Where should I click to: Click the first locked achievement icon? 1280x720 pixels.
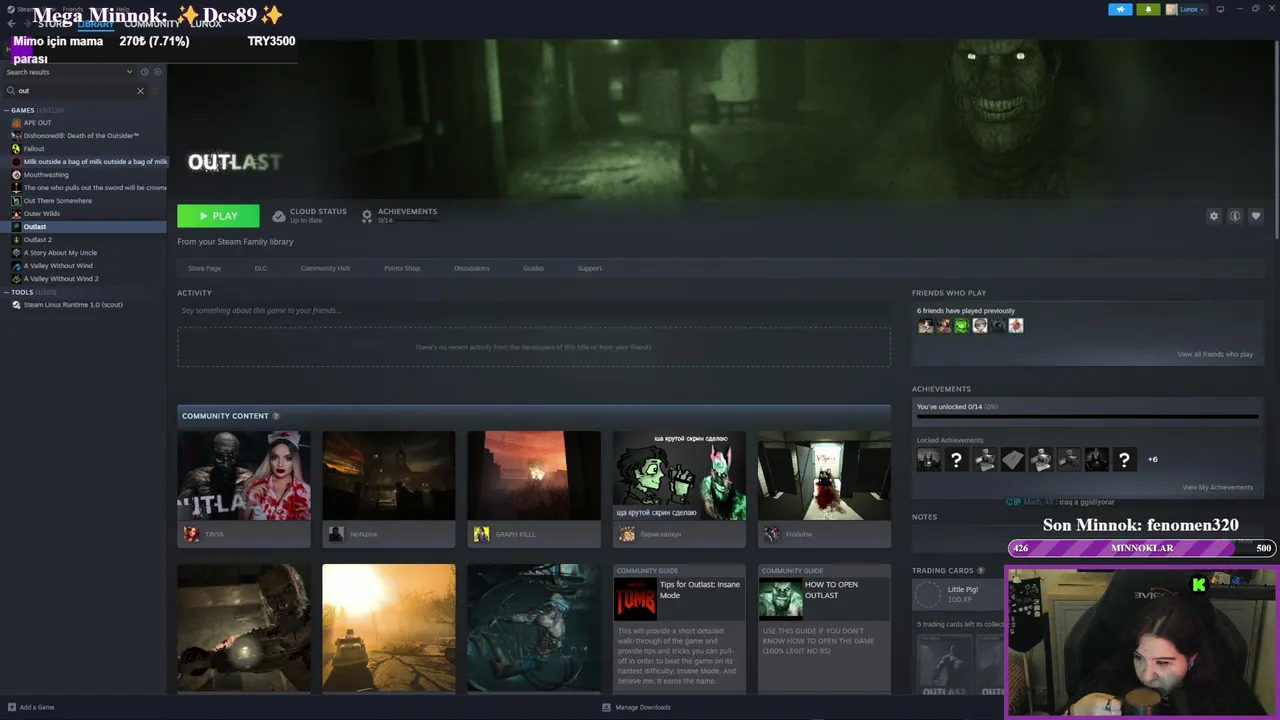929,459
